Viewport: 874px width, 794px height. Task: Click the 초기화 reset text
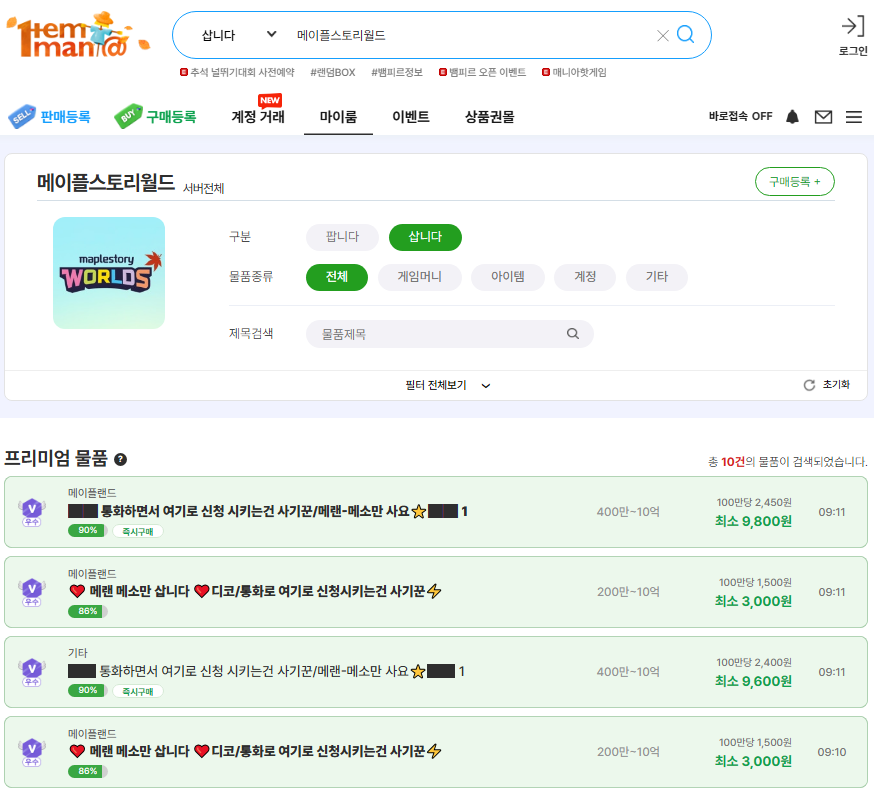(836, 384)
